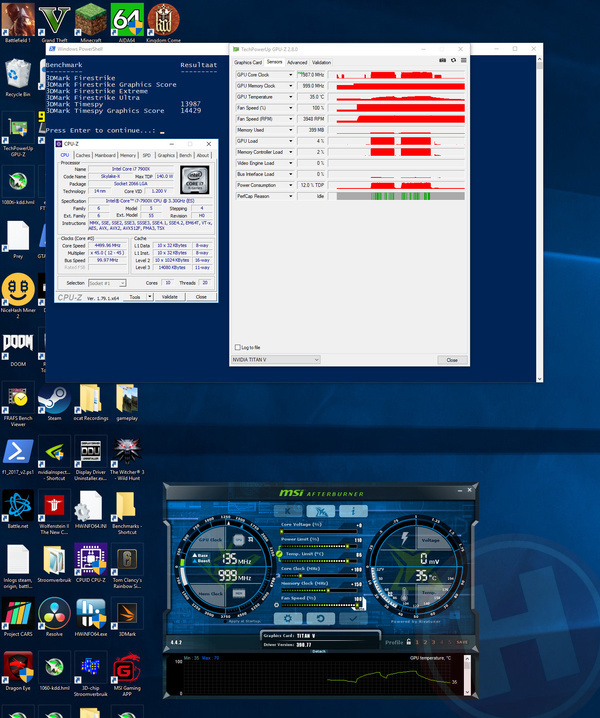Viewport: 600px width, 718px height.
Task: Expand the GPU Core Clock sensor dropdown
Action: point(290,75)
